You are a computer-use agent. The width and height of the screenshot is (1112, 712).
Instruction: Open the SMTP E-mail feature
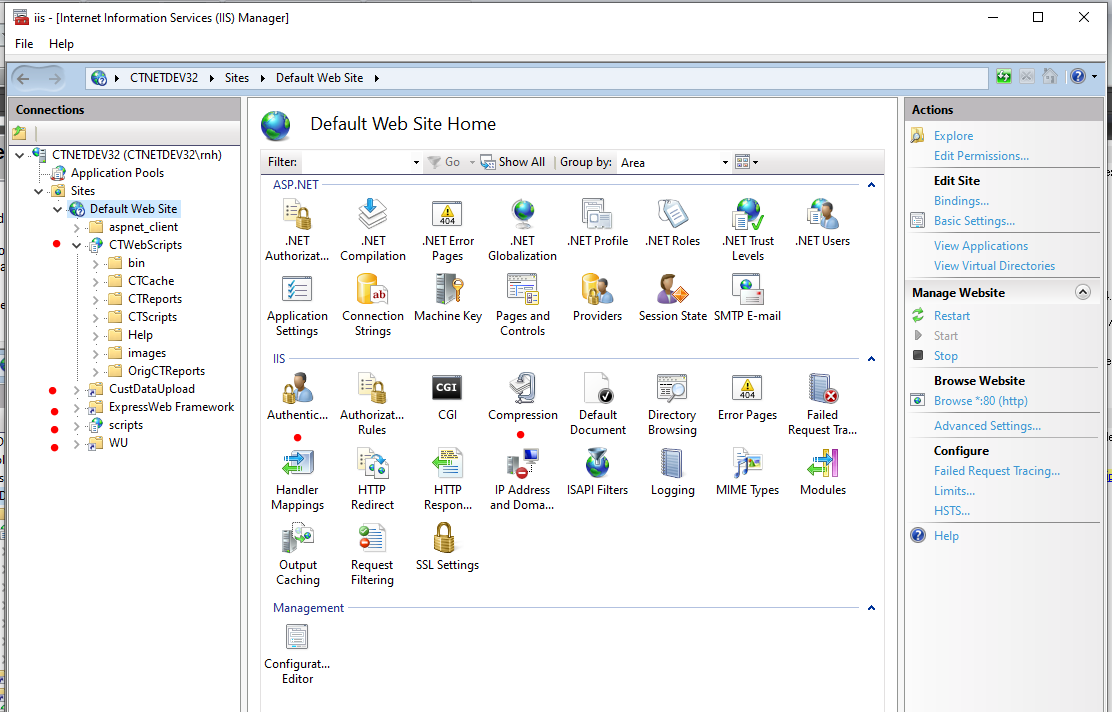click(x=747, y=298)
